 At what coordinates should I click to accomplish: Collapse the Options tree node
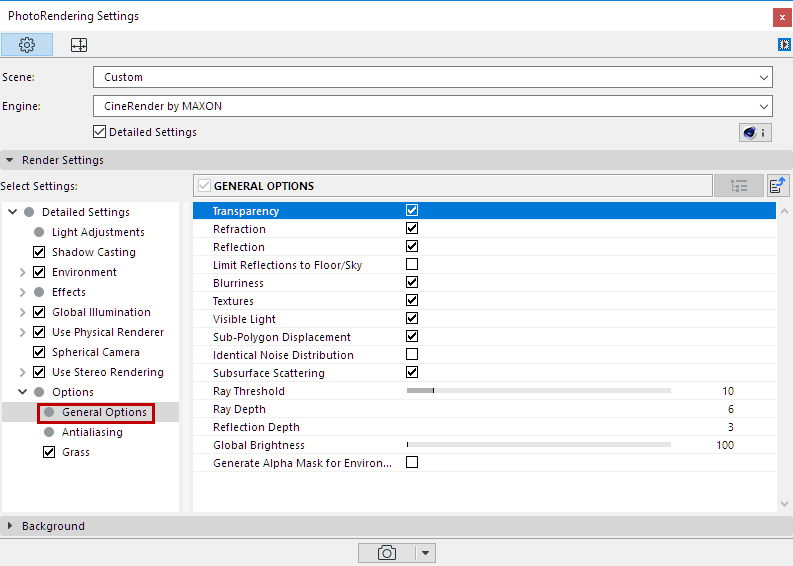22,392
